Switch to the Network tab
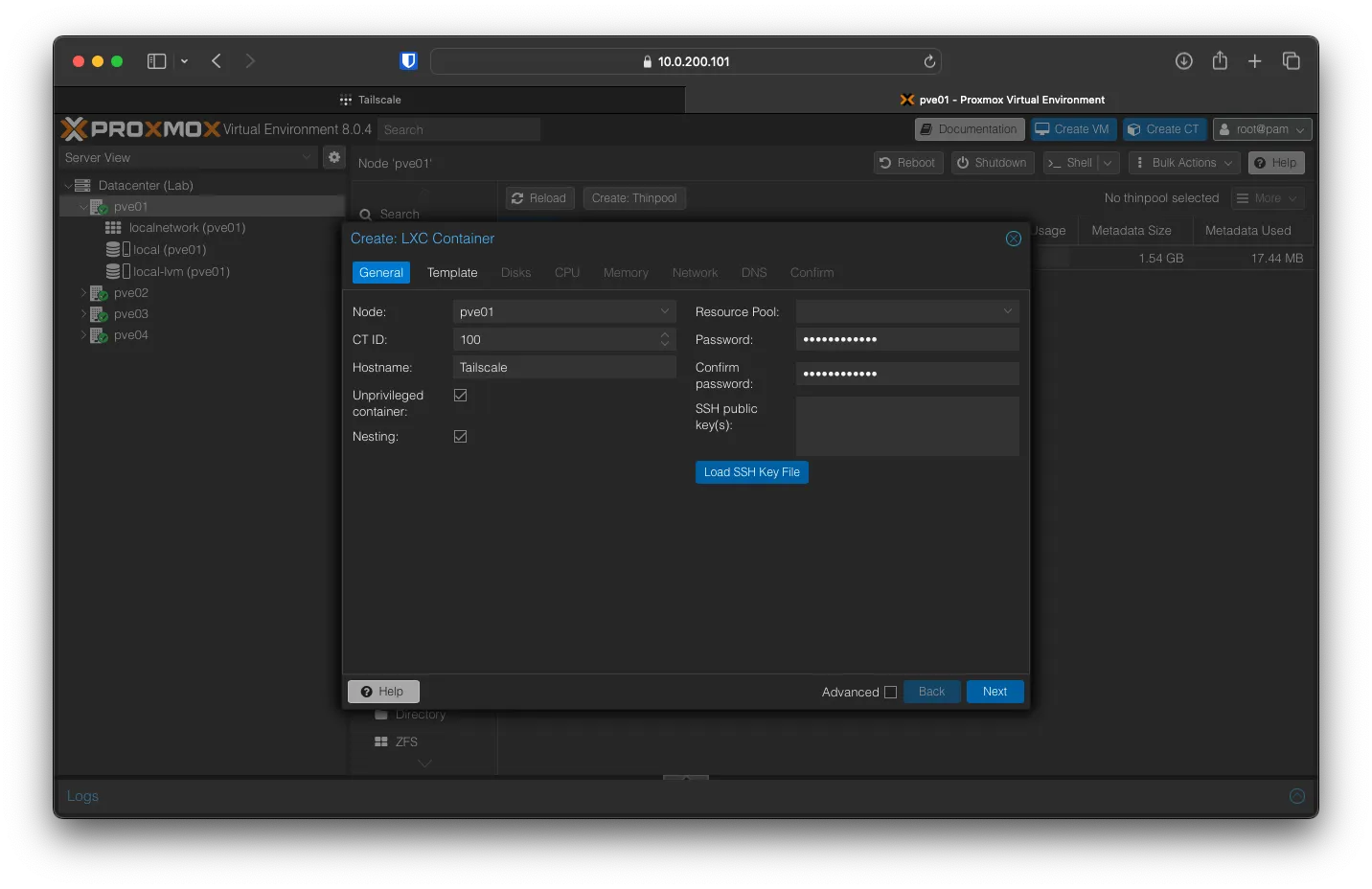This screenshot has width=1372, height=889. pyautogui.click(x=695, y=273)
